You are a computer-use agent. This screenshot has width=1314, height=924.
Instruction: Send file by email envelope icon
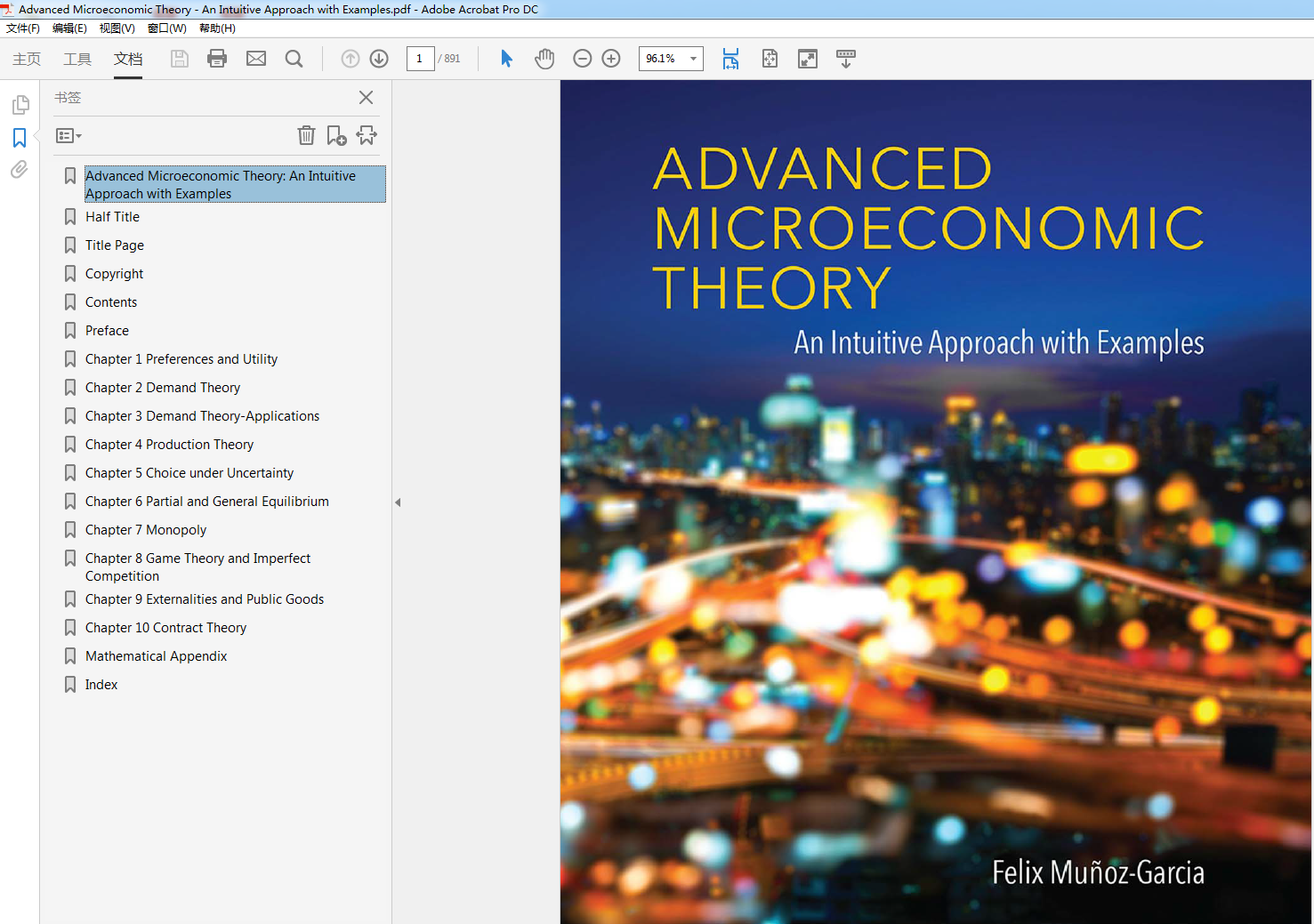point(256,59)
